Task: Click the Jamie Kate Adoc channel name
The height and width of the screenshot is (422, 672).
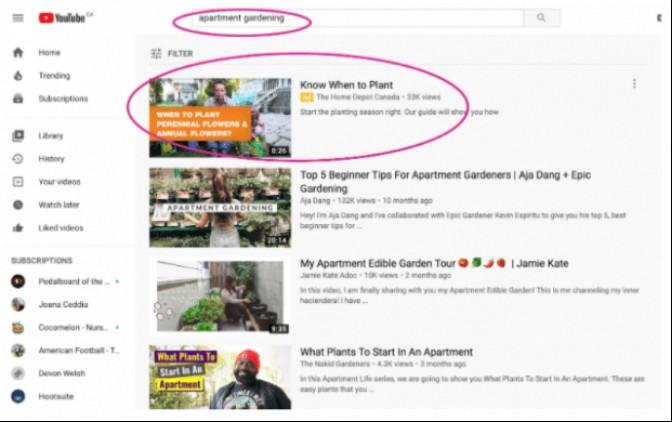Action: pyautogui.click(x=329, y=275)
